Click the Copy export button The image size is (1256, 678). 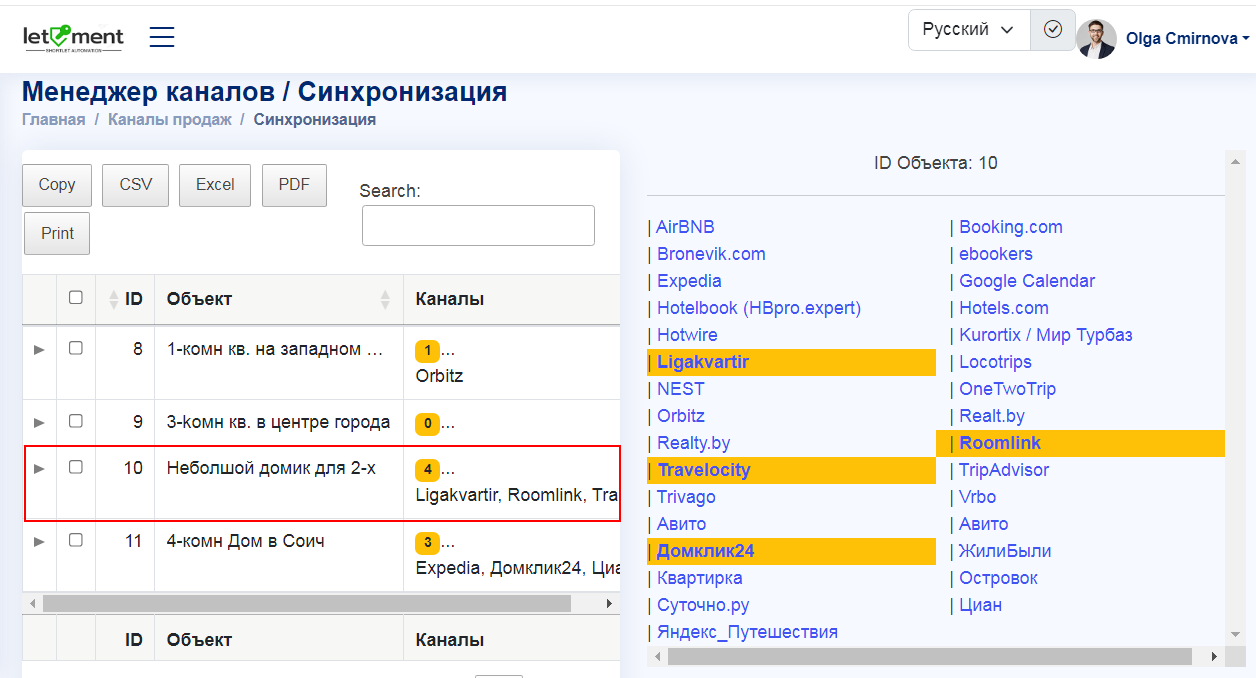click(57, 185)
